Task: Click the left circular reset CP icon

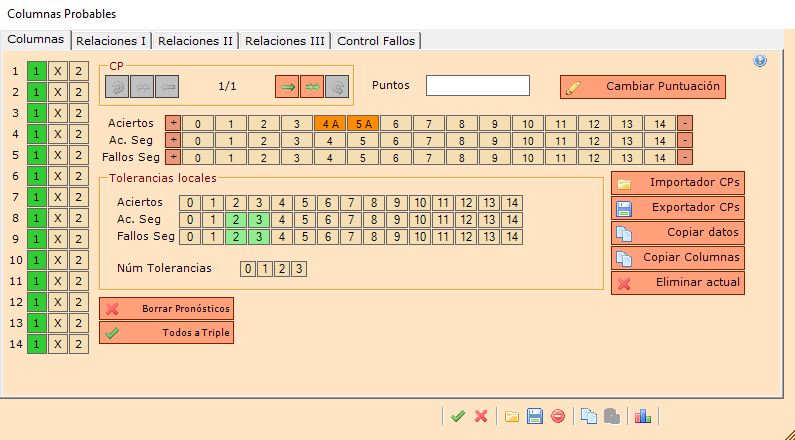Action: tap(117, 87)
